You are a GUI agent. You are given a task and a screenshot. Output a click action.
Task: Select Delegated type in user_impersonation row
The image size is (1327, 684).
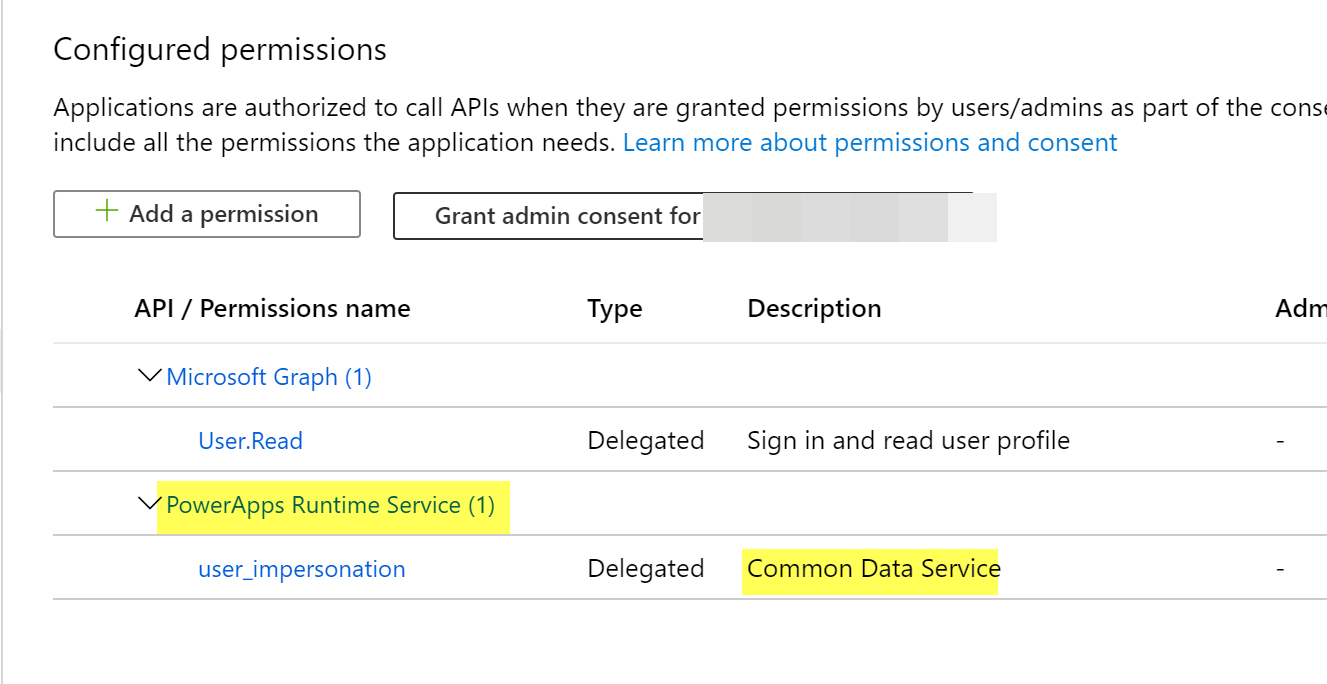tap(646, 569)
